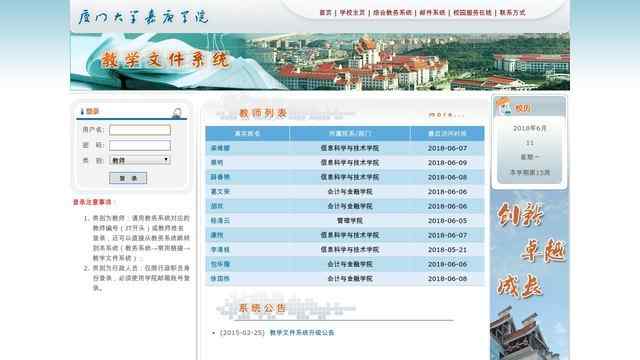Click the 登录注意事项 red heading
This screenshot has width=640, height=360.
coord(92,202)
